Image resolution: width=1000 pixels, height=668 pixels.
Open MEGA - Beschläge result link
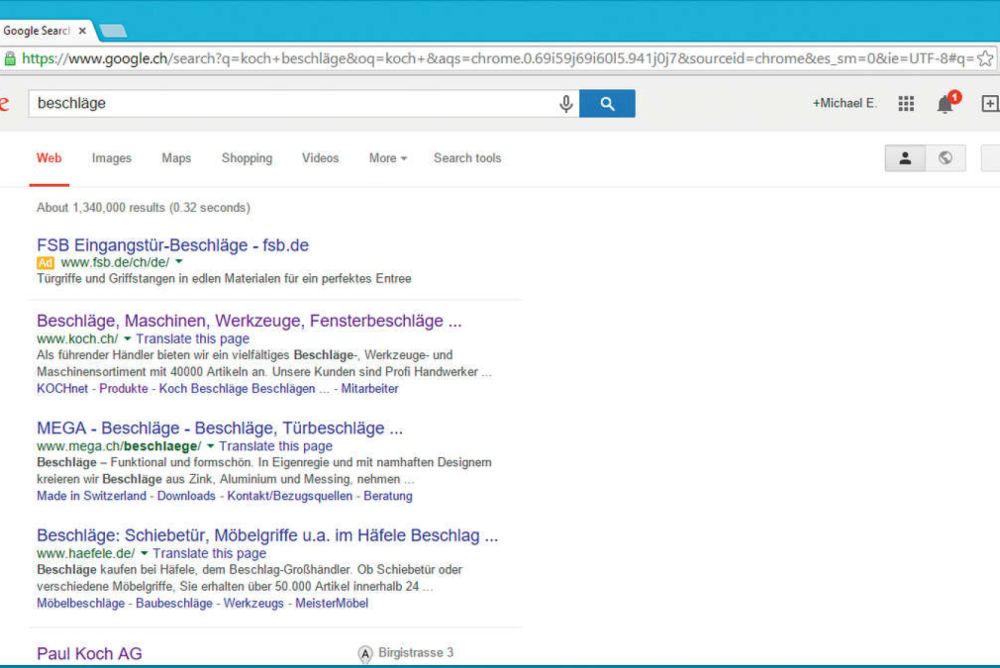(219, 427)
